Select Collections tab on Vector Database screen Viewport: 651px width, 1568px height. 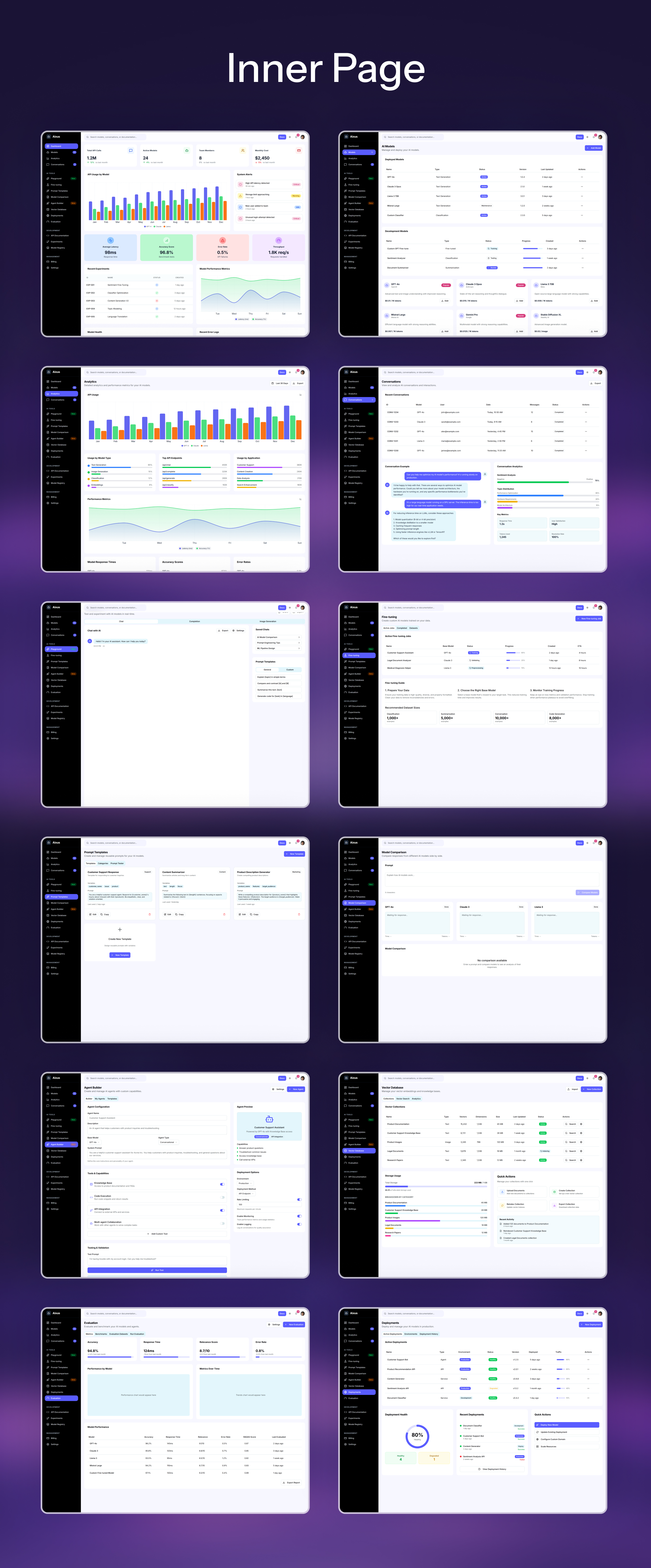click(388, 1099)
